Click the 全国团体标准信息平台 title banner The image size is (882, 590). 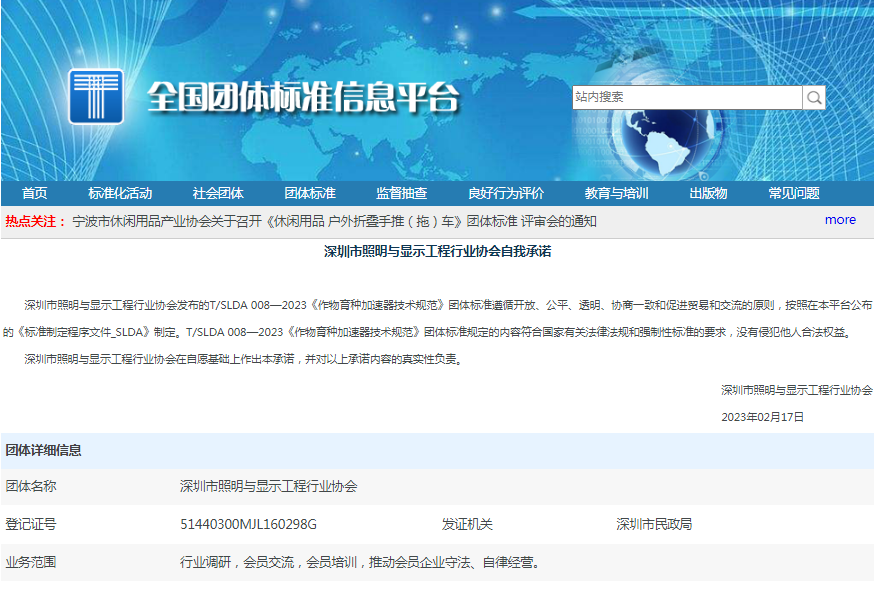coord(303,98)
